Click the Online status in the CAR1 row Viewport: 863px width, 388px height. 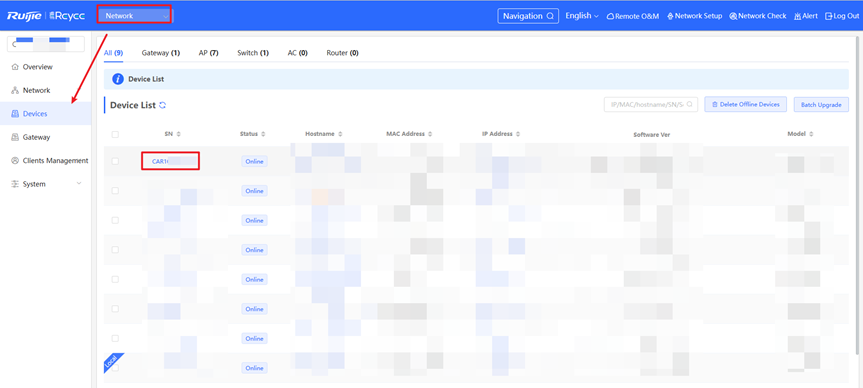(254, 161)
